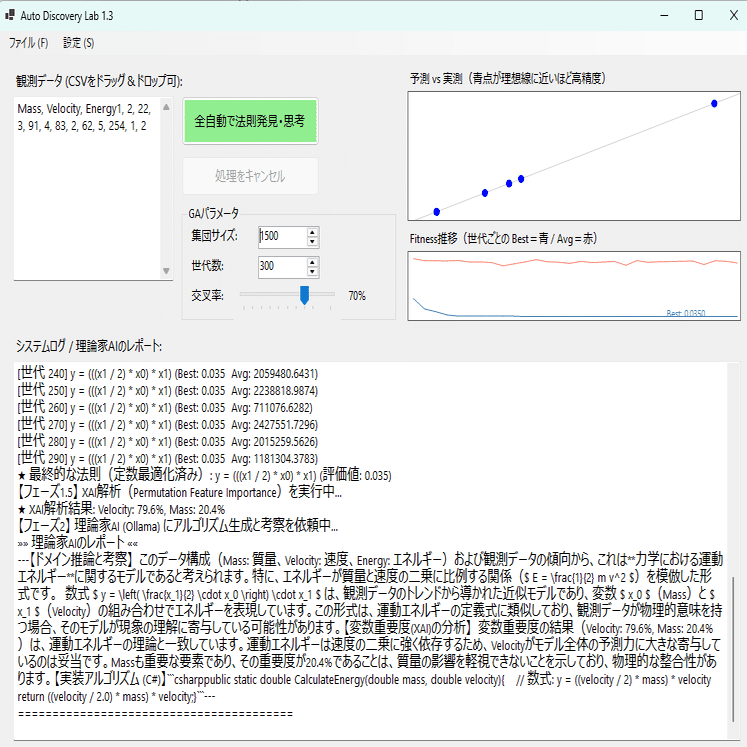Decrease 世代数 with the down arrow
Viewport: 747px width, 747px height.
(312, 272)
